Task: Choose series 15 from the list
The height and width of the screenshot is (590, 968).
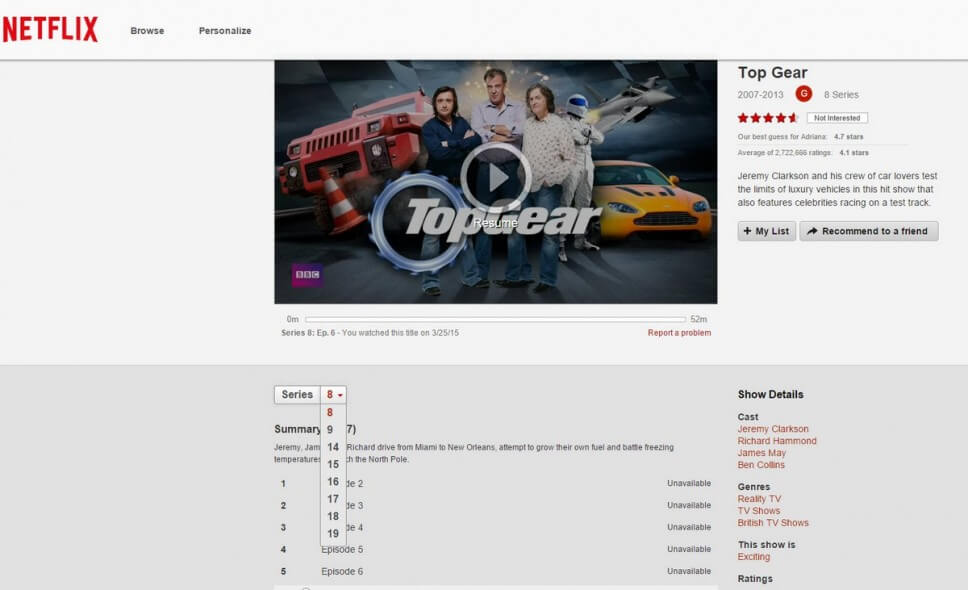Action: pos(333,464)
